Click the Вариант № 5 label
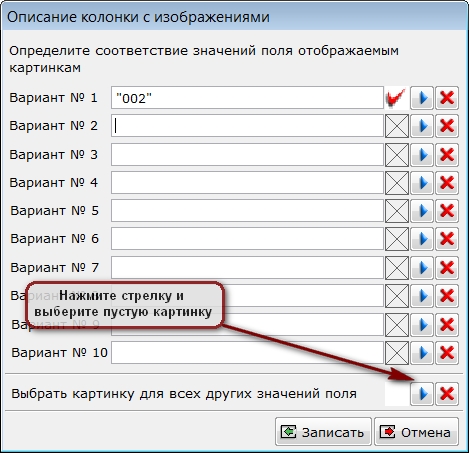This screenshot has height=453, width=469. 54,211
